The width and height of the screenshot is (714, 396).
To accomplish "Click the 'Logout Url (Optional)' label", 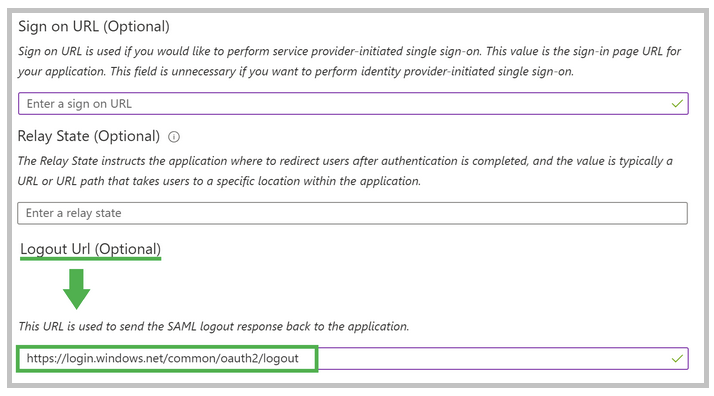I will click(91, 249).
